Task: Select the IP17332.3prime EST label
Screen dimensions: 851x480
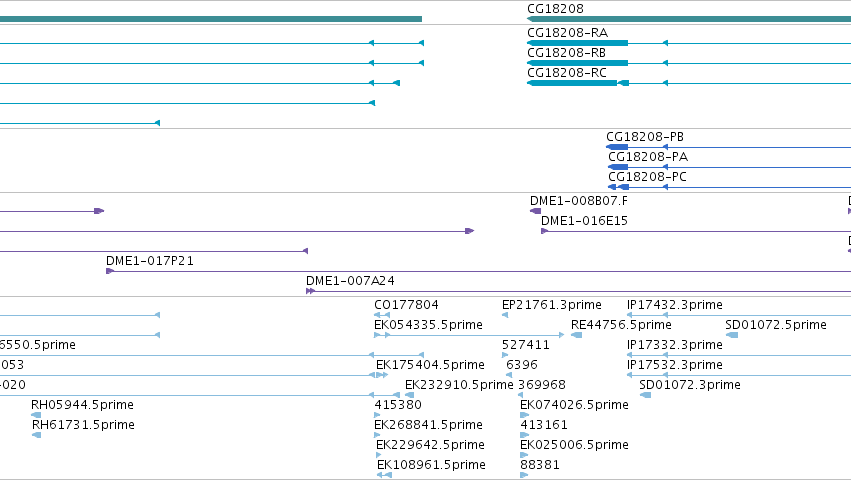Action: [x=675, y=345]
